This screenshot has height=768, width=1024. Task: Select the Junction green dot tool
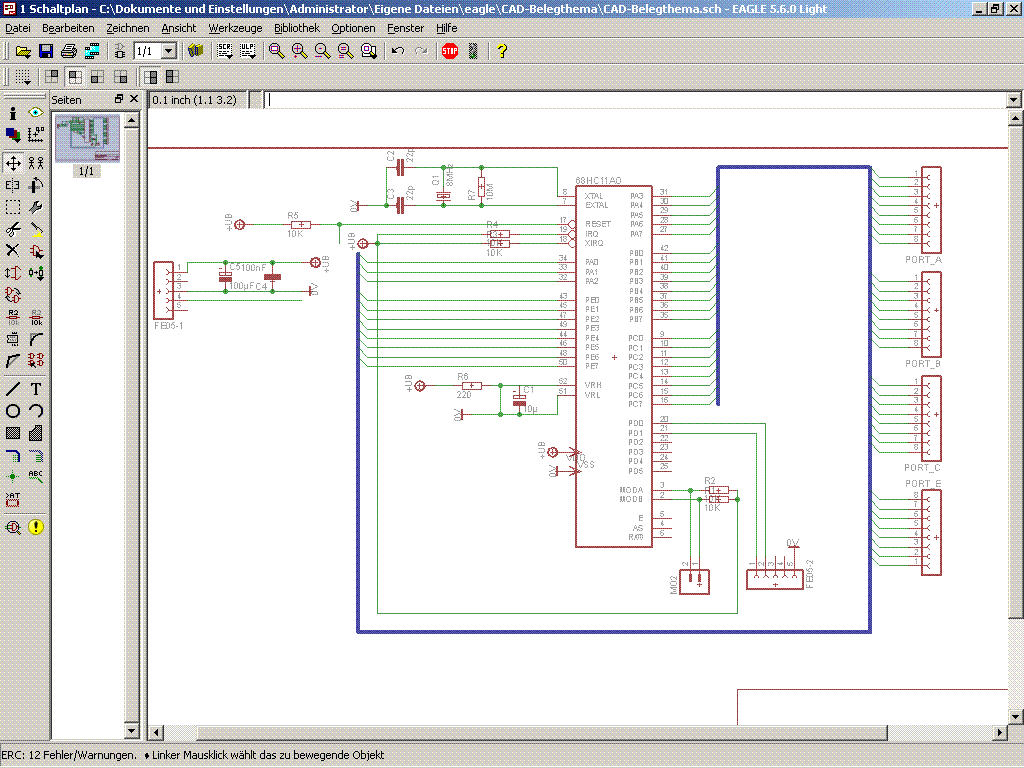point(13,477)
